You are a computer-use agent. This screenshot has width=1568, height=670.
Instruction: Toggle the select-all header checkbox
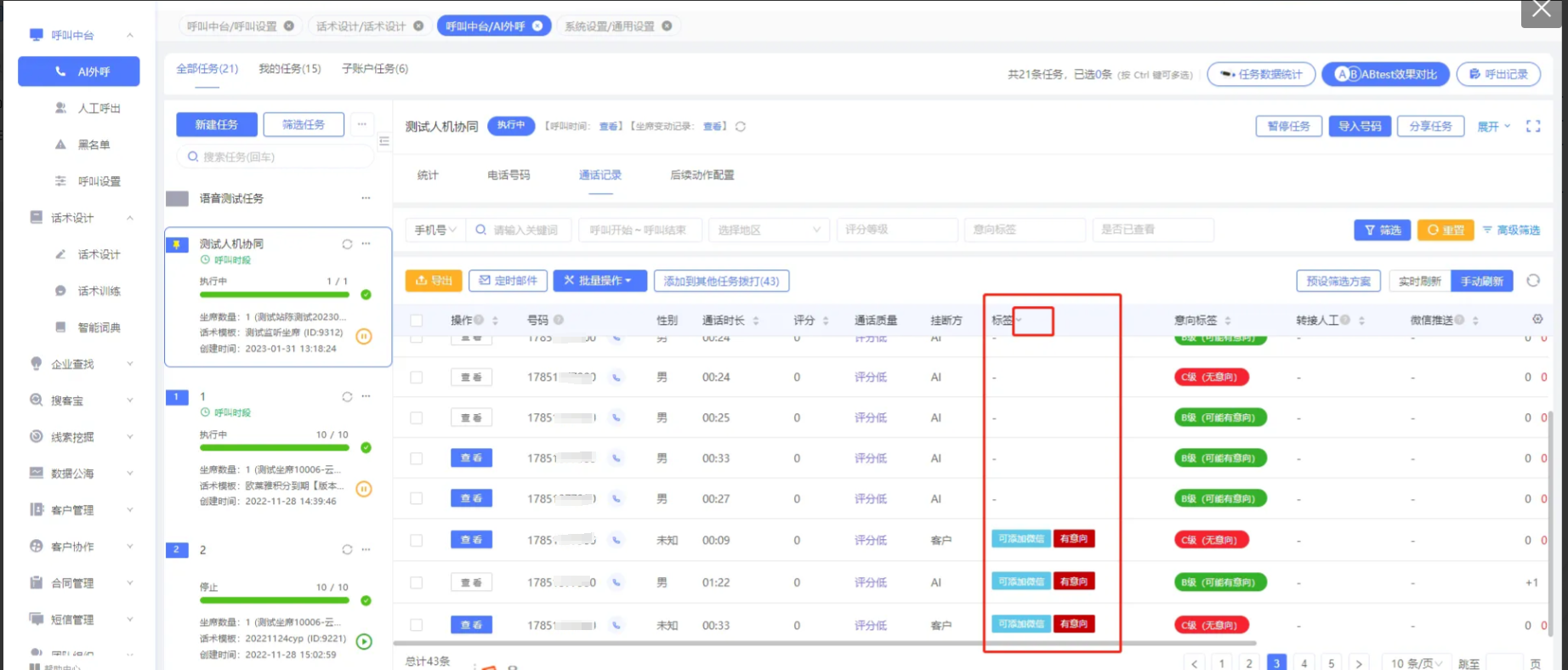click(416, 321)
